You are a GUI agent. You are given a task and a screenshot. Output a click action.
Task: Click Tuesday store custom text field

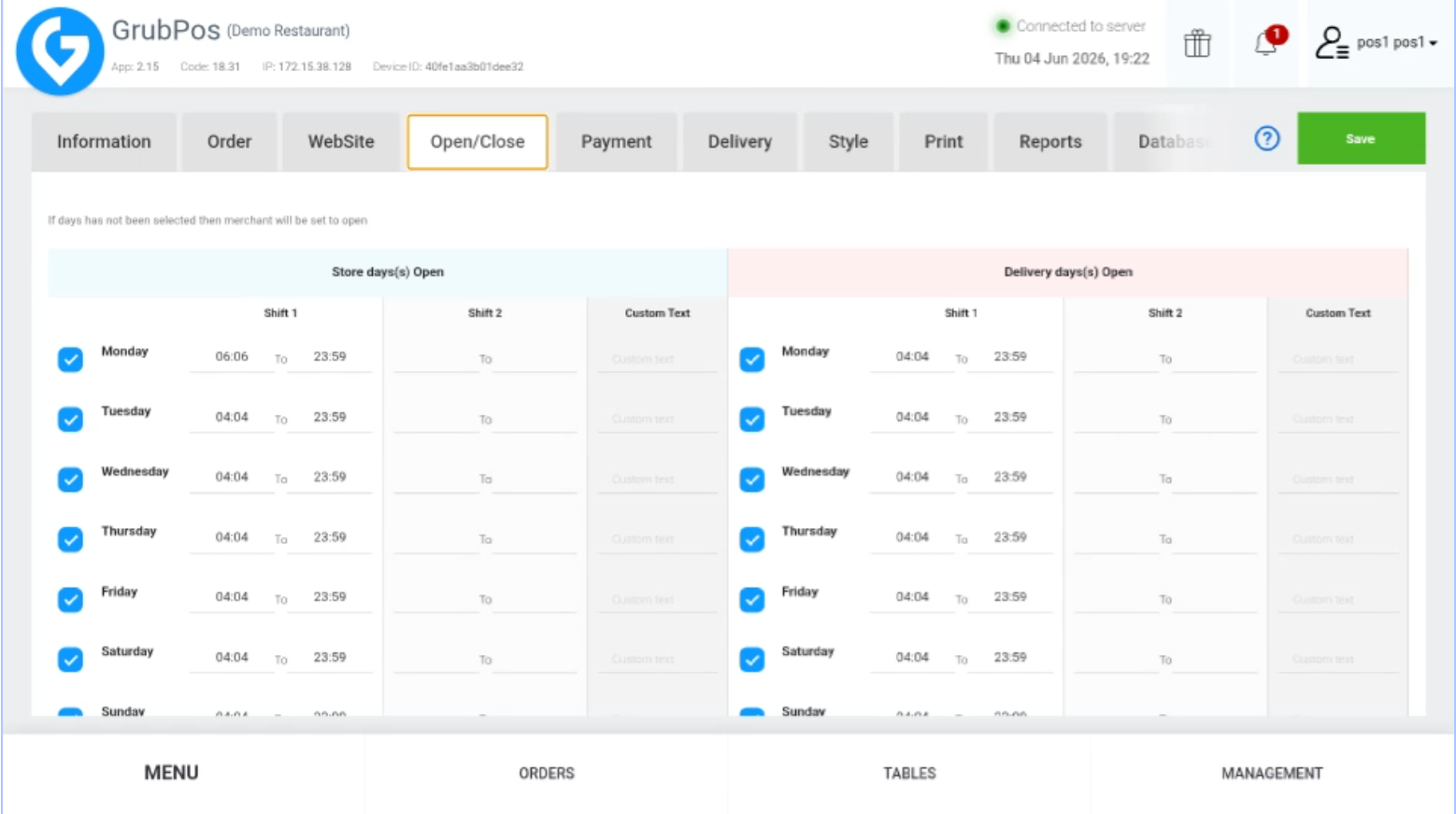point(657,419)
